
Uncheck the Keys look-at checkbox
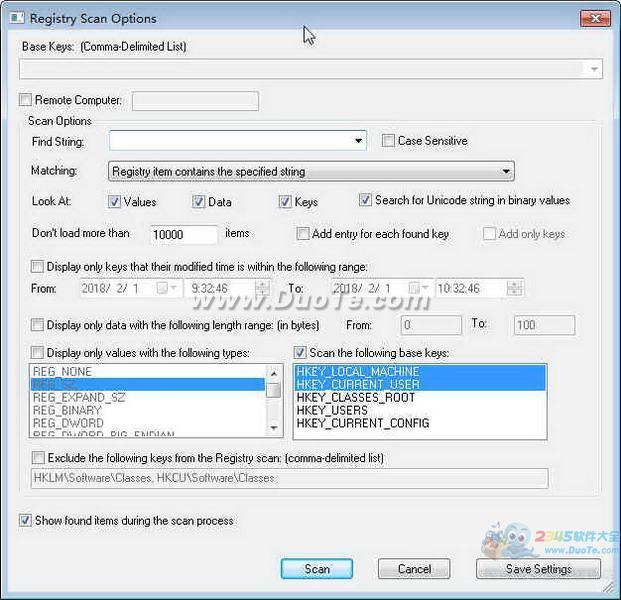click(285, 201)
